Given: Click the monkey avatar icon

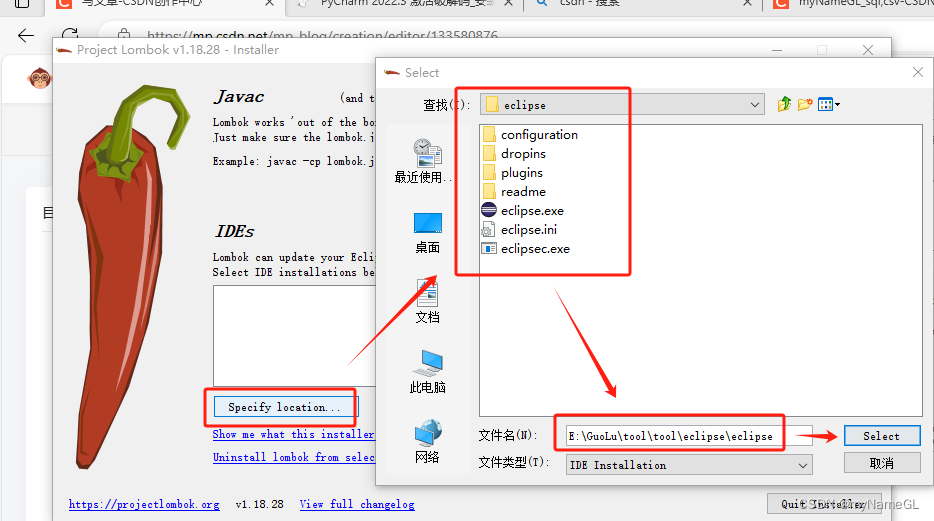Looking at the screenshot, I should tap(40, 78).
